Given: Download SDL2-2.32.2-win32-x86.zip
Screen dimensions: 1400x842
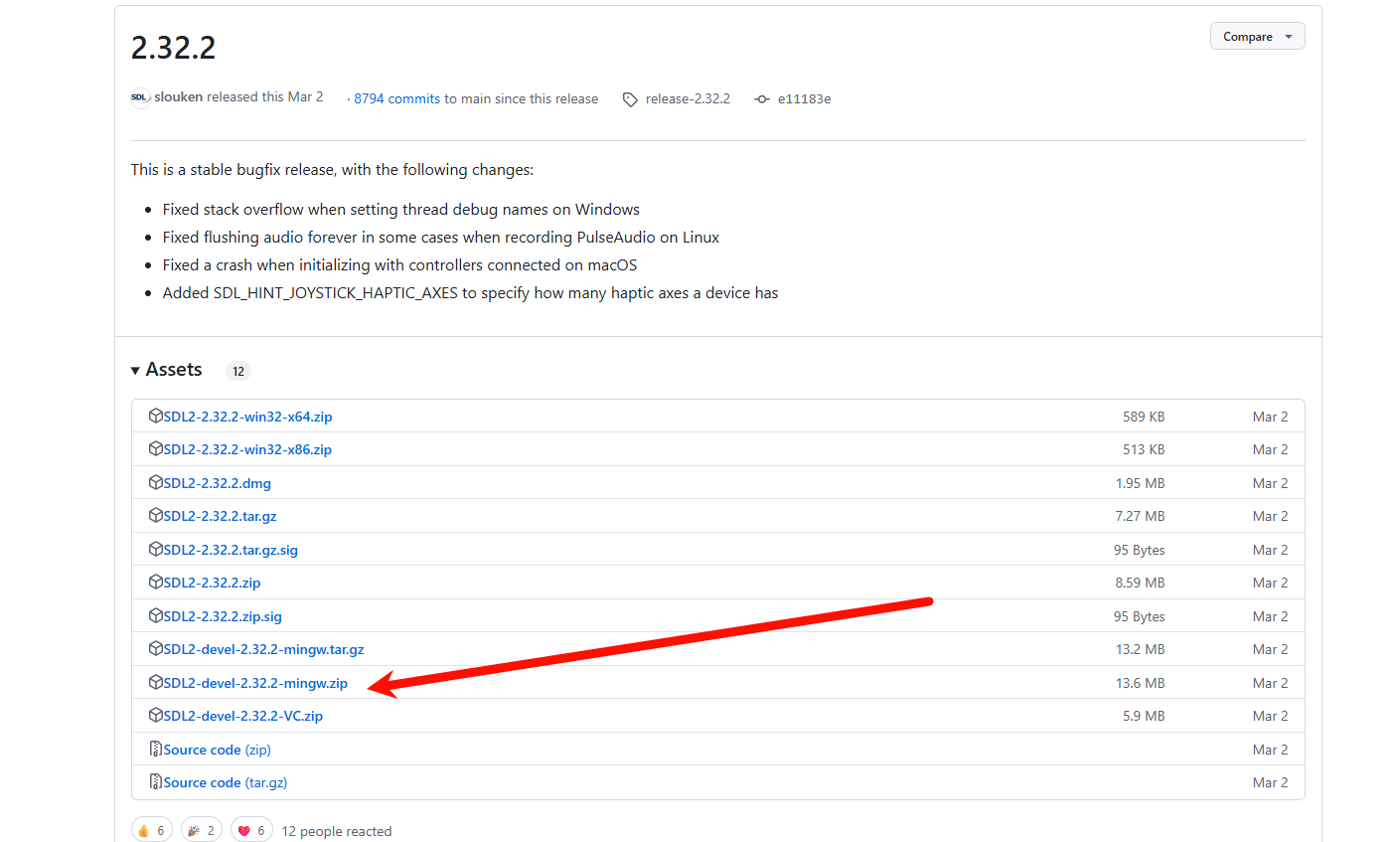Looking at the screenshot, I should click(x=247, y=449).
